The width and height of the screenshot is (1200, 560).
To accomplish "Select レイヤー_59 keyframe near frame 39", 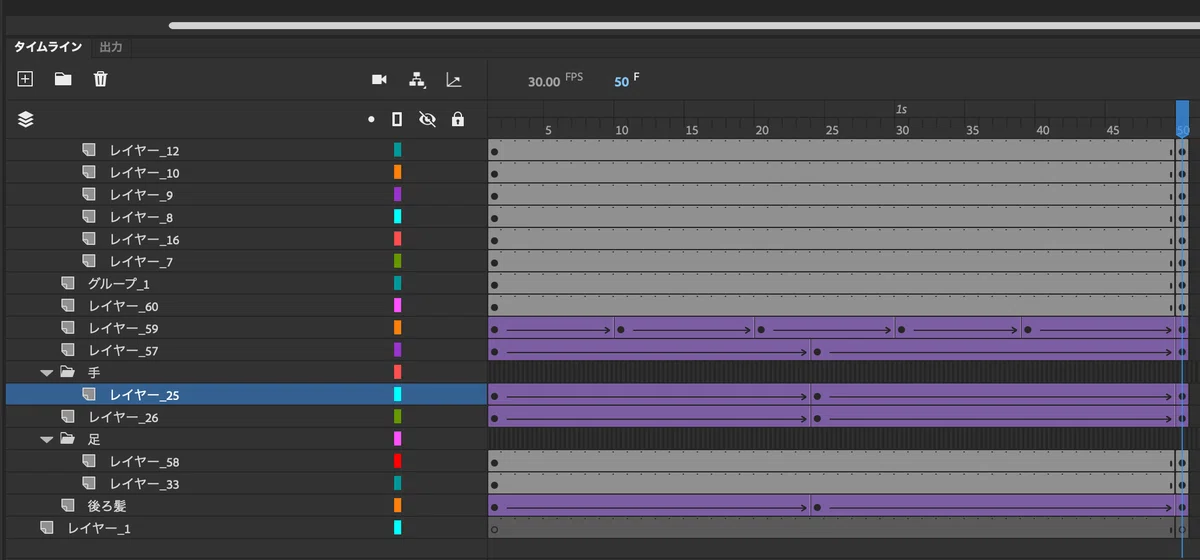I will pyautogui.click(x=1028, y=328).
